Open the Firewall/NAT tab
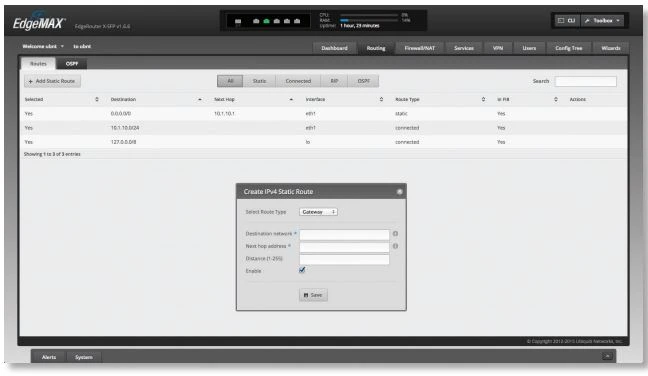This screenshot has width=648, height=376. pyautogui.click(x=419, y=48)
